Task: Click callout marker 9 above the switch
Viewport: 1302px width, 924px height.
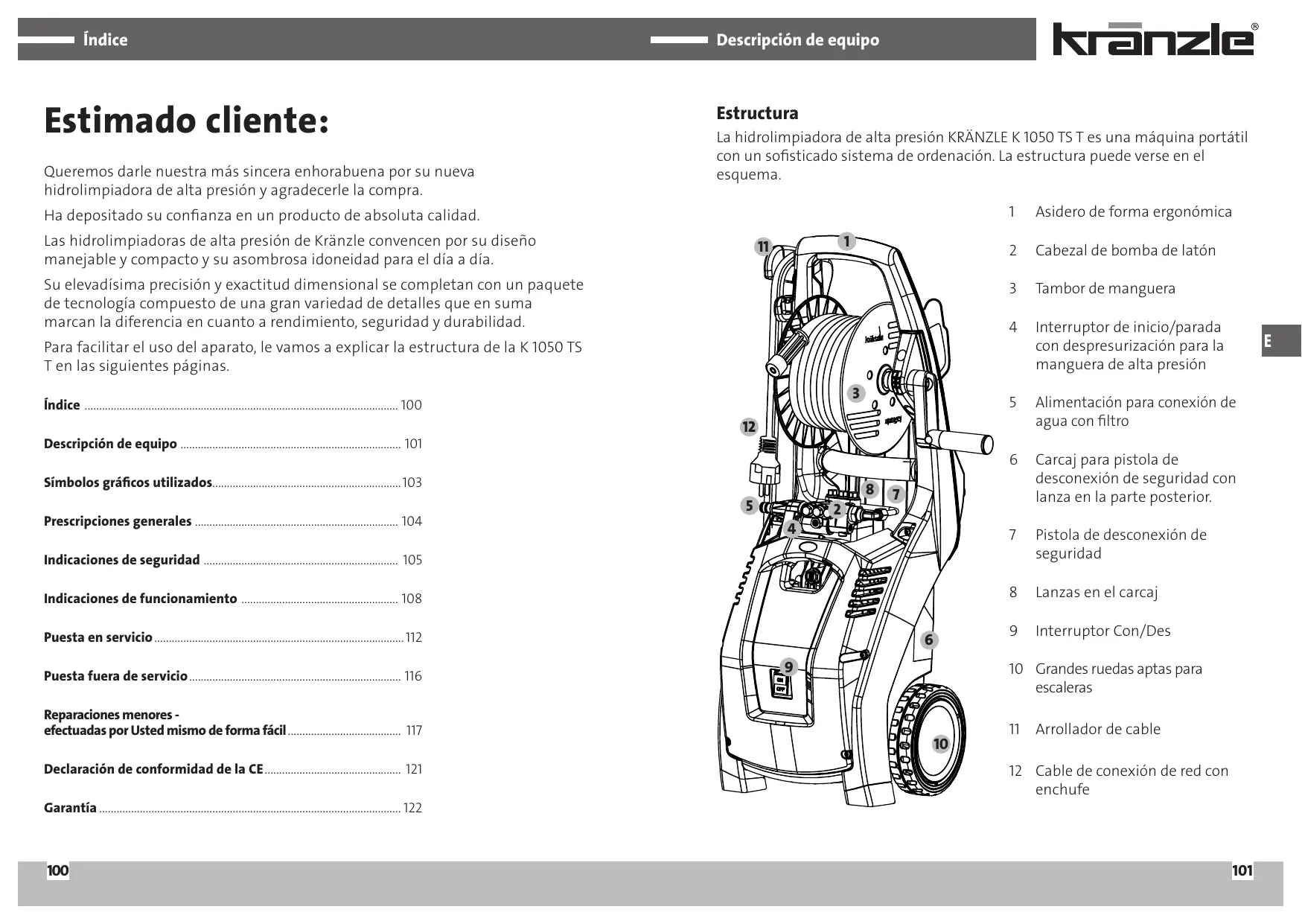Action: coord(788,666)
